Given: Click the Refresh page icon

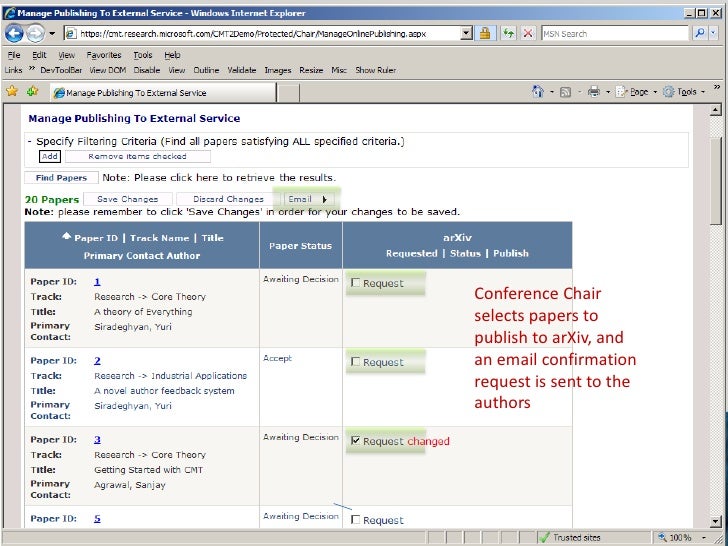Looking at the screenshot, I should click(508, 33).
